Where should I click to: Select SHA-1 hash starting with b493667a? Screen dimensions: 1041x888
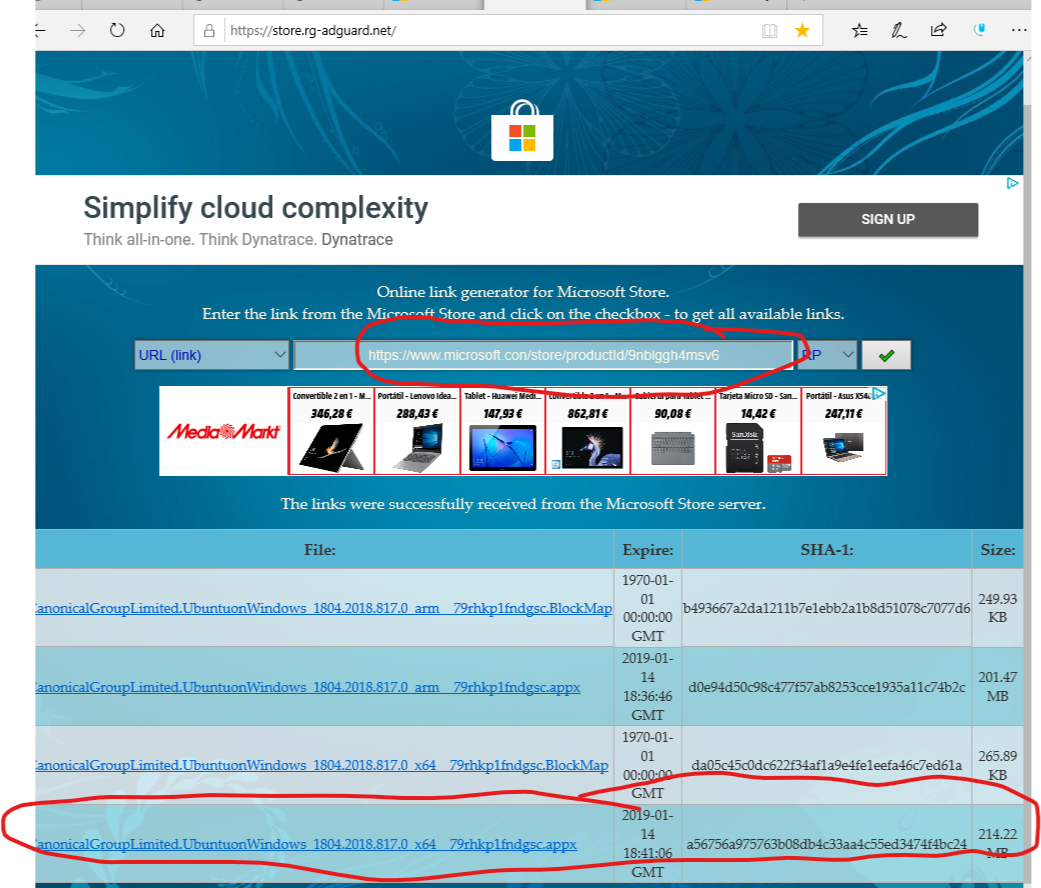coord(827,608)
